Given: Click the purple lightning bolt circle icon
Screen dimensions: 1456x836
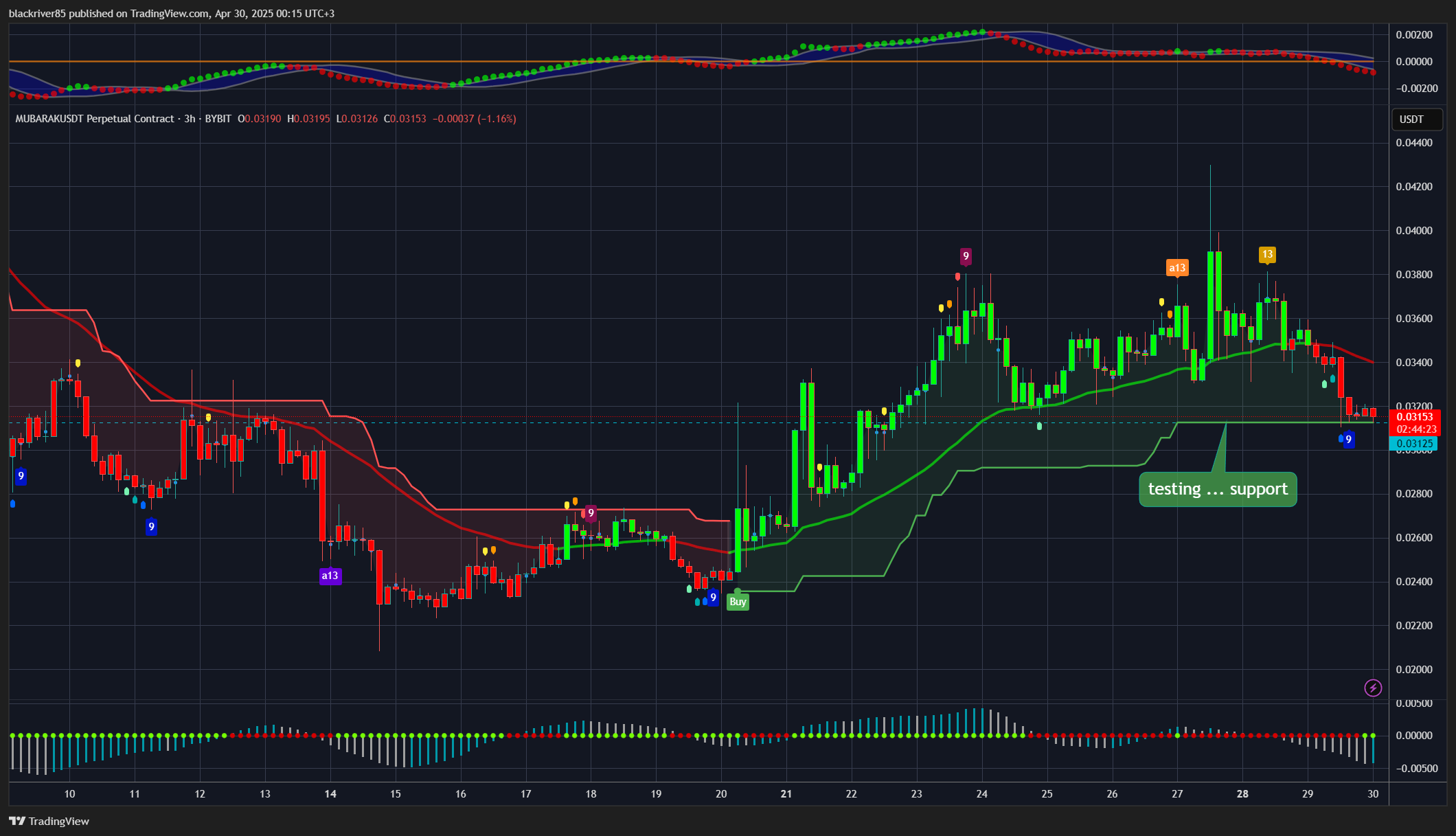Looking at the screenshot, I should (x=1373, y=688).
